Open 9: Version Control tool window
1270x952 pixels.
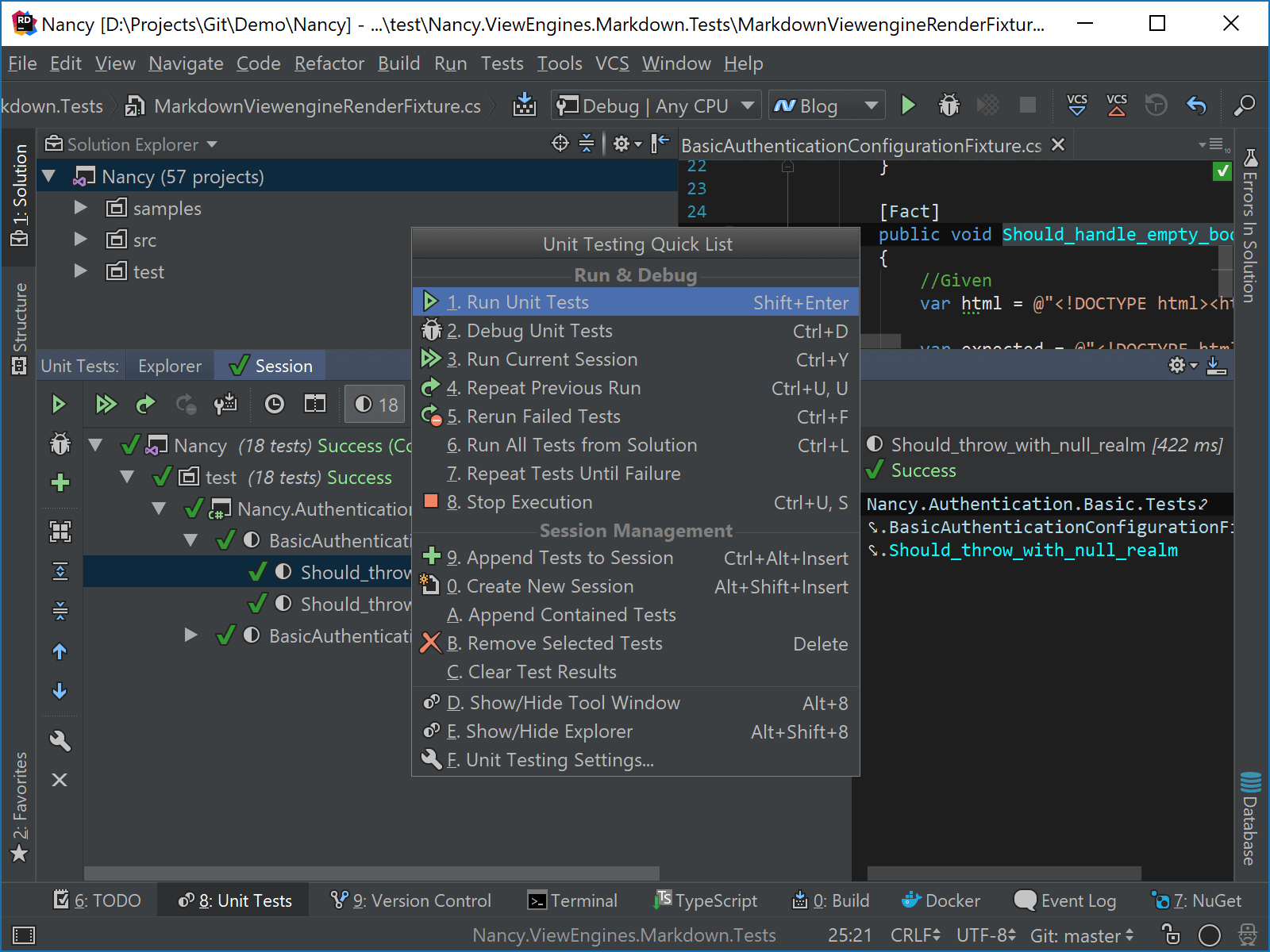click(411, 900)
